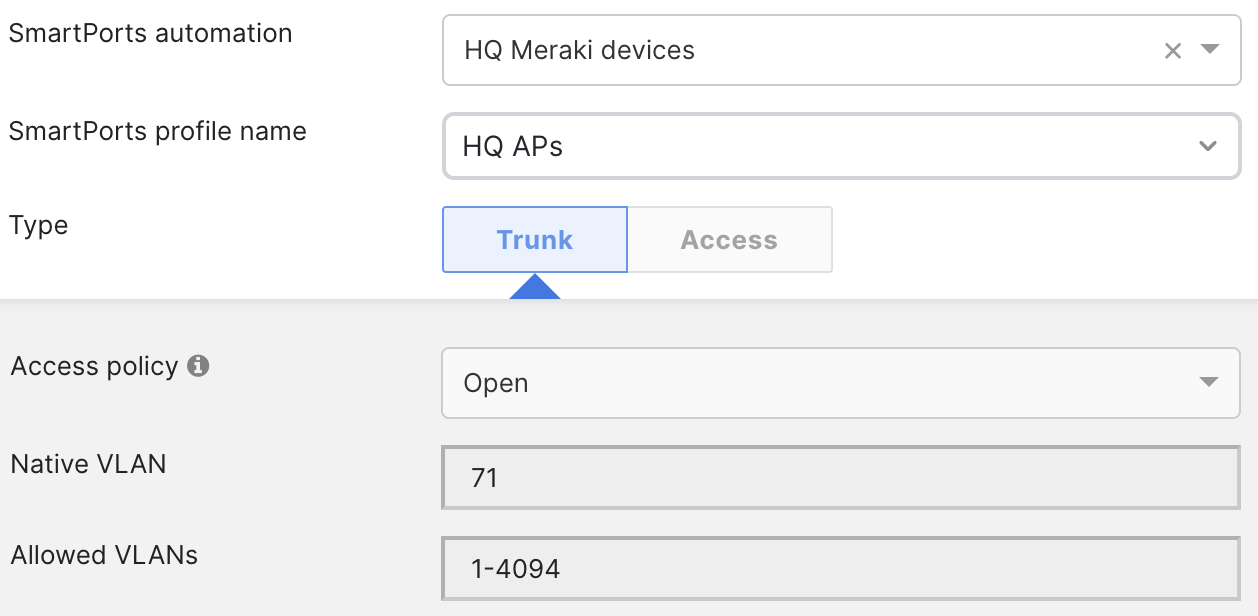Click the Native VLAN row label
This screenshot has width=1258, height=616.
pyautogui.click(x=90, y=464)
